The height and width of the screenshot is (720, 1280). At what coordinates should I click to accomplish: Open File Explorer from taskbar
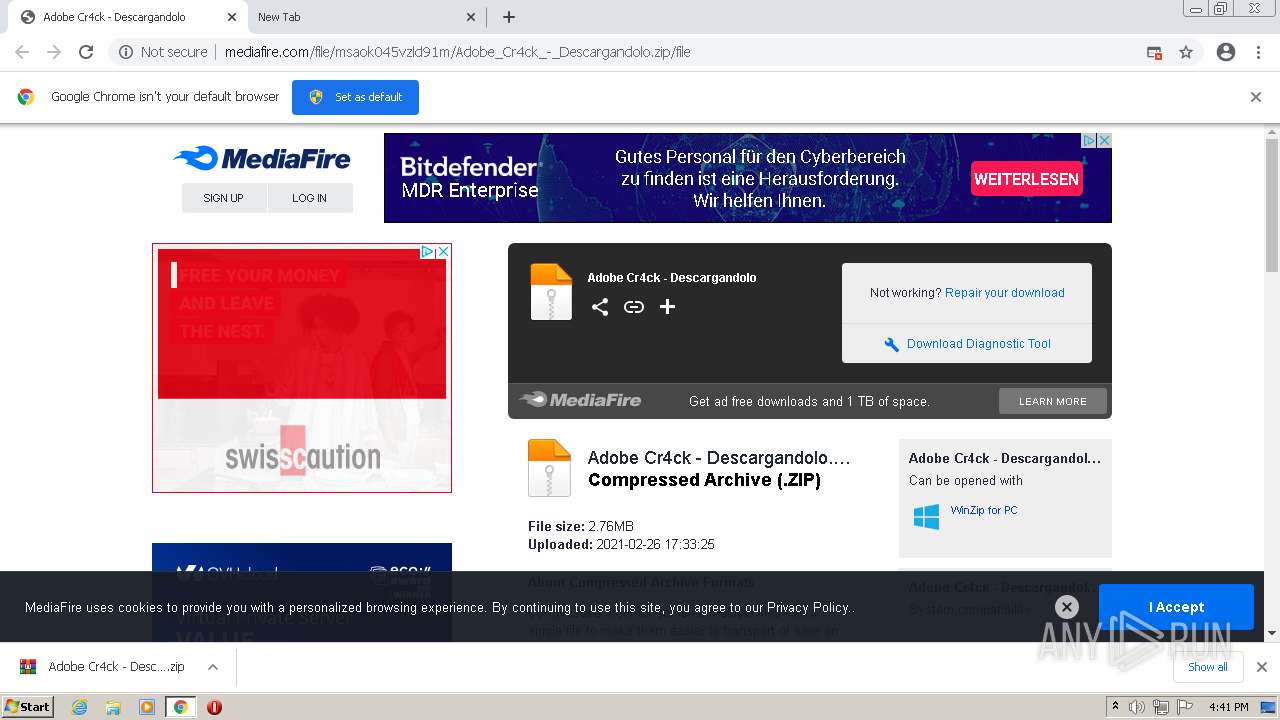pos(113,707)
